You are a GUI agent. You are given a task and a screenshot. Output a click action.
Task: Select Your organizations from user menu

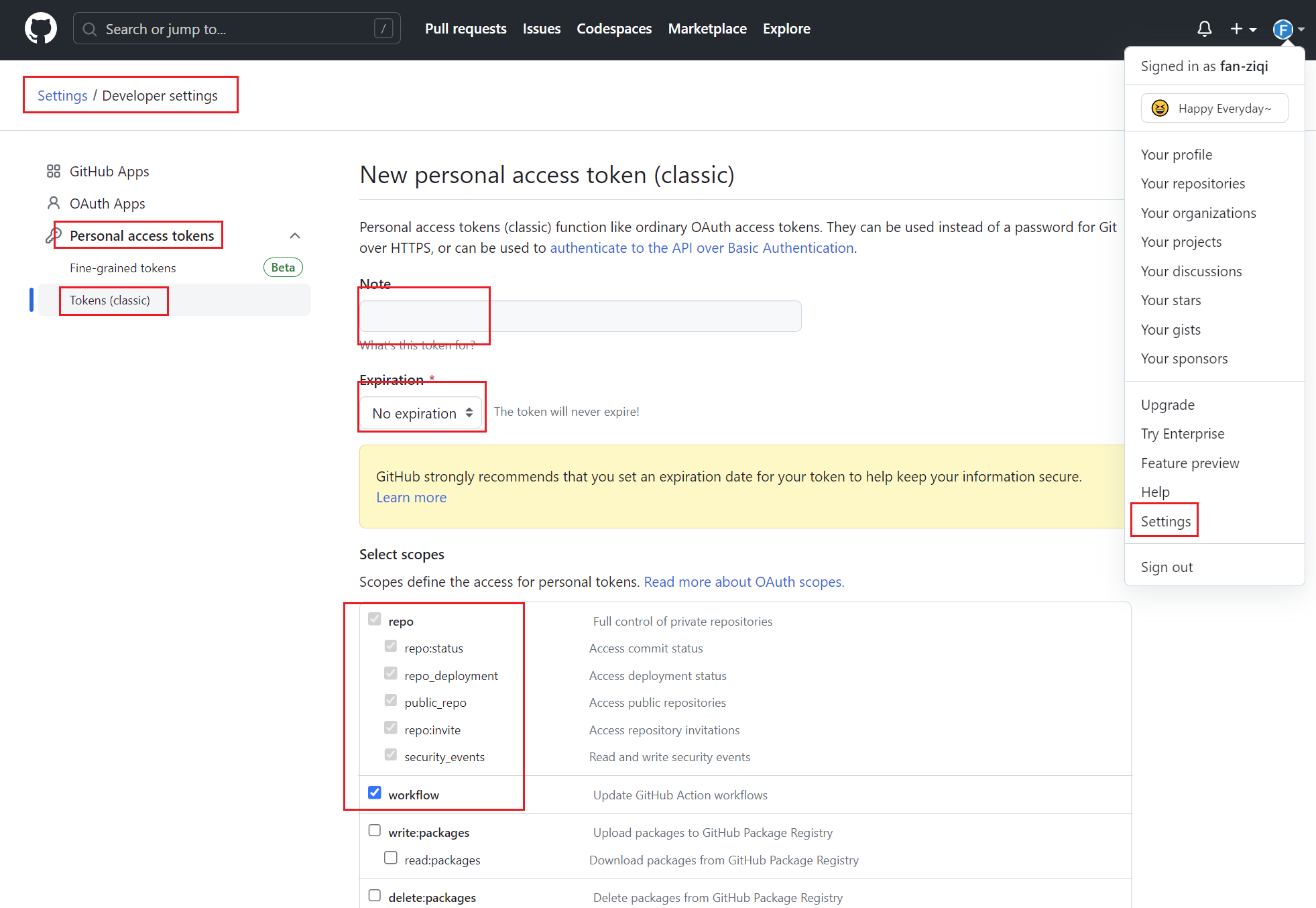1199,213
